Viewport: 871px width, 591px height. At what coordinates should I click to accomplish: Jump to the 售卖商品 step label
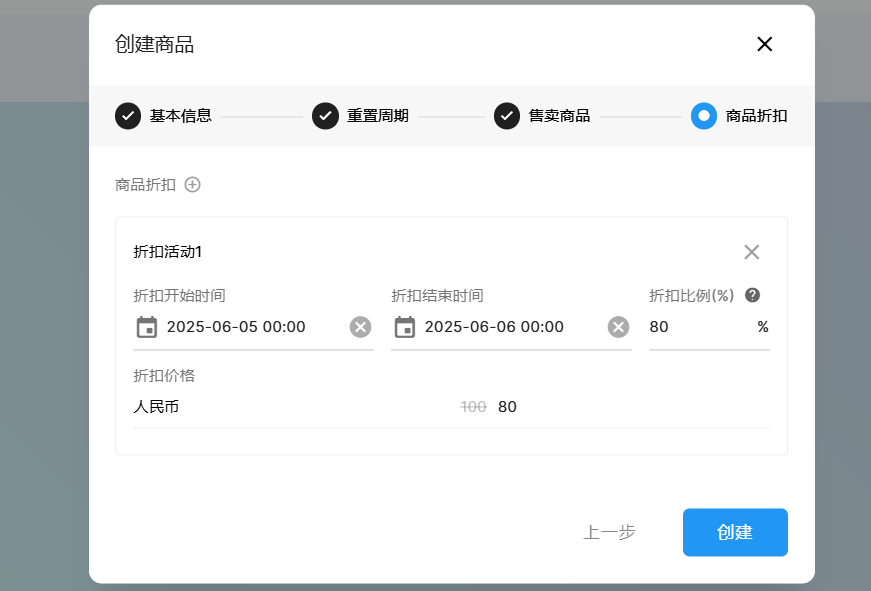click(559, 116)
